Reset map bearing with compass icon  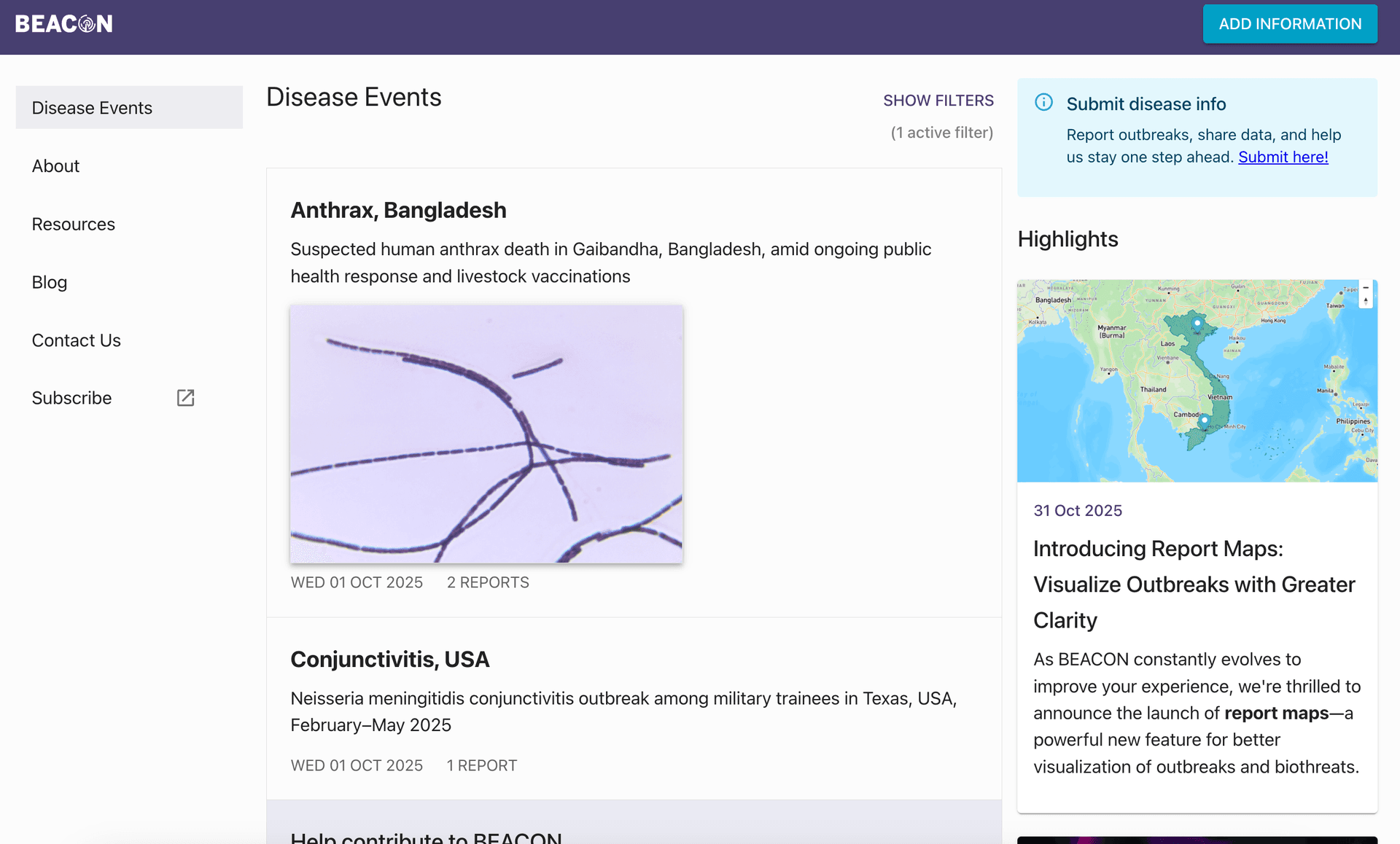point(1366,300)
